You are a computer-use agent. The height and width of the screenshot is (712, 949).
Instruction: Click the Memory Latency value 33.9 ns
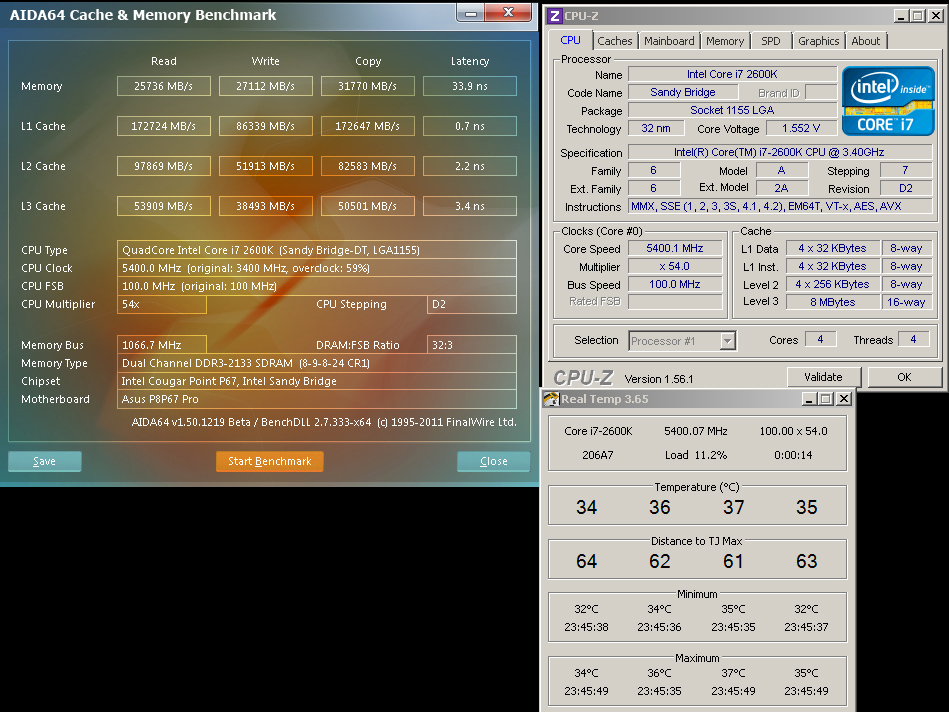tap(470, 86)
